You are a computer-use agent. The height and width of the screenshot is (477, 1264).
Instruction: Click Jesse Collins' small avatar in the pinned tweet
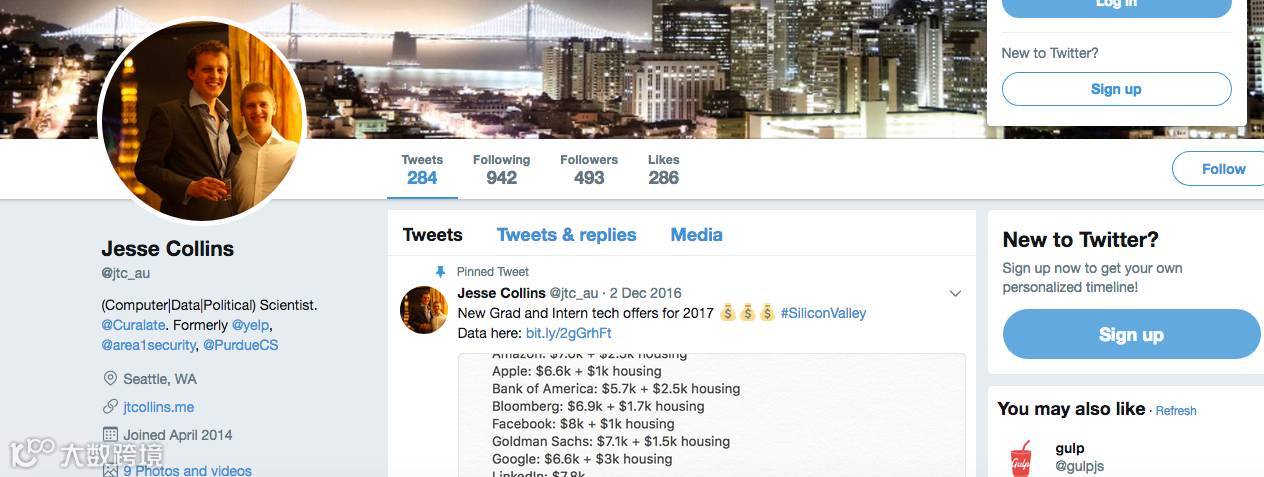(x=424, y=309)
